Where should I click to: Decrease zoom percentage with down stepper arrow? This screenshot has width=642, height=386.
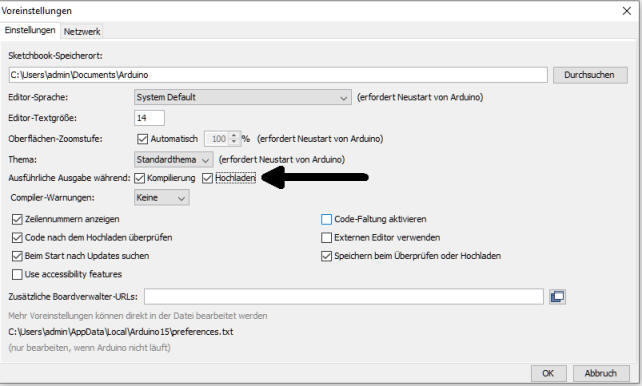(234, 142)
